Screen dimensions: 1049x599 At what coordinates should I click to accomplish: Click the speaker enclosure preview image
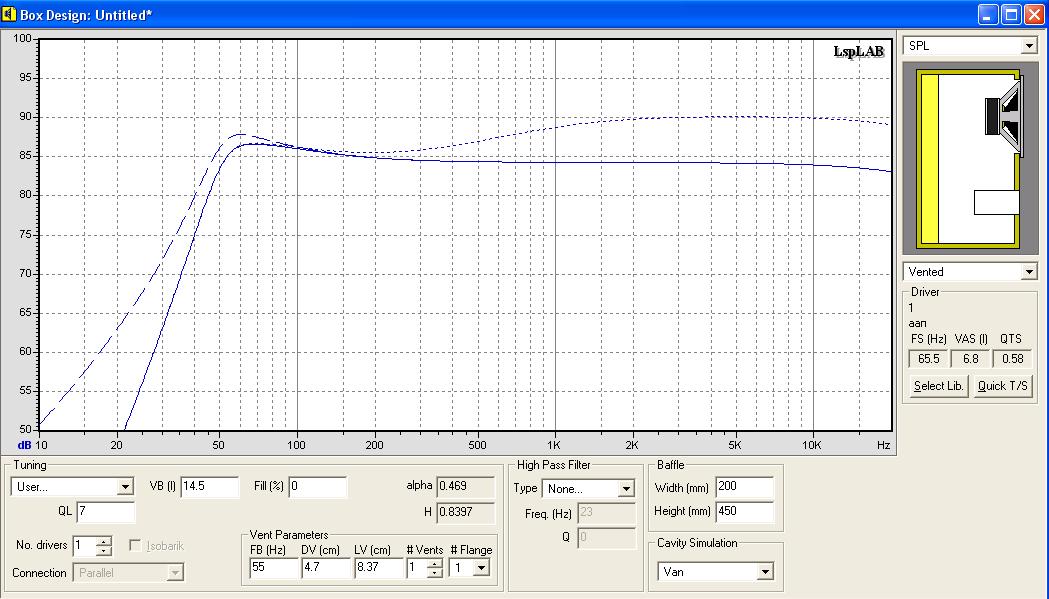969,158
